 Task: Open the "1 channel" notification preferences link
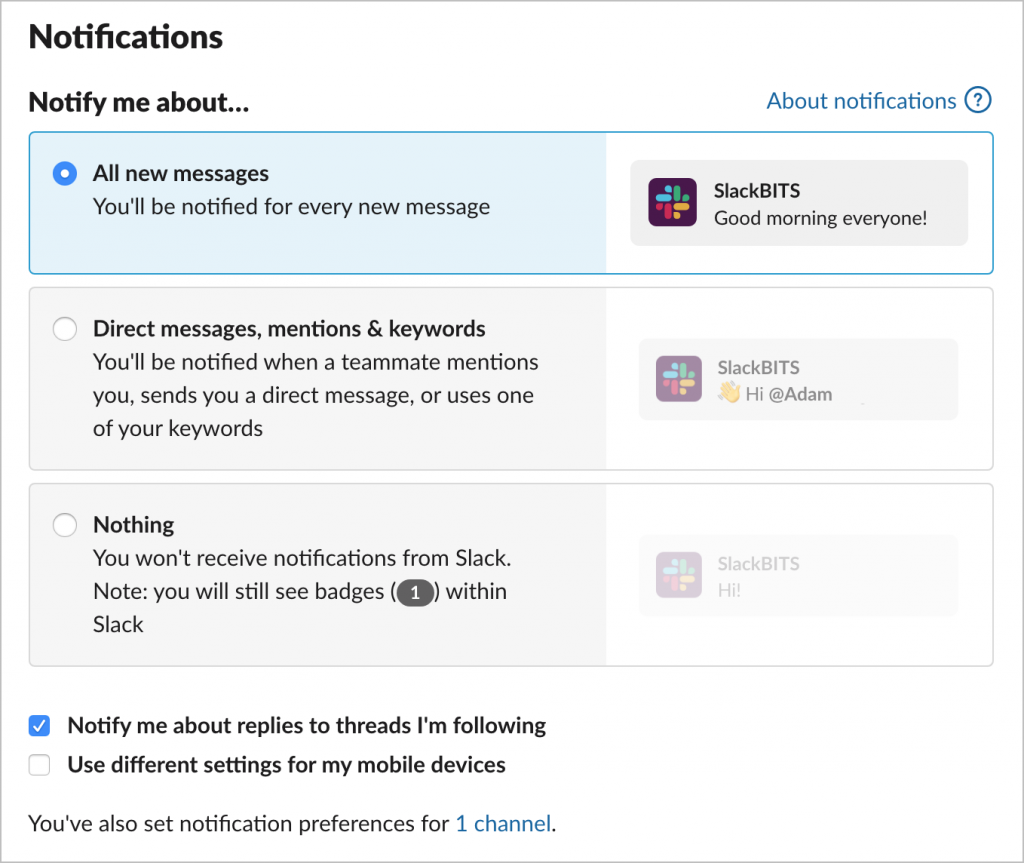coord(503,824)
